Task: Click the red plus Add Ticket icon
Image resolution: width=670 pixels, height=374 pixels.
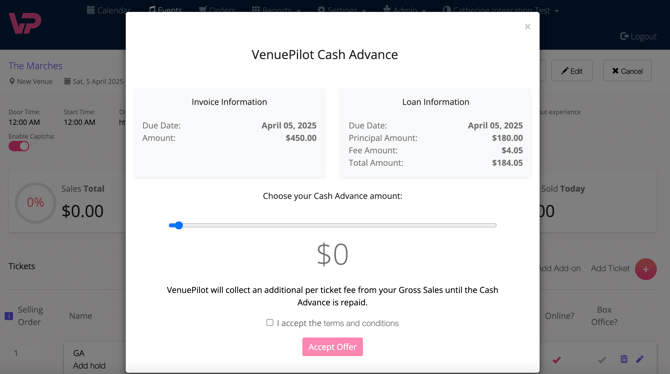Action: (645, 269)
